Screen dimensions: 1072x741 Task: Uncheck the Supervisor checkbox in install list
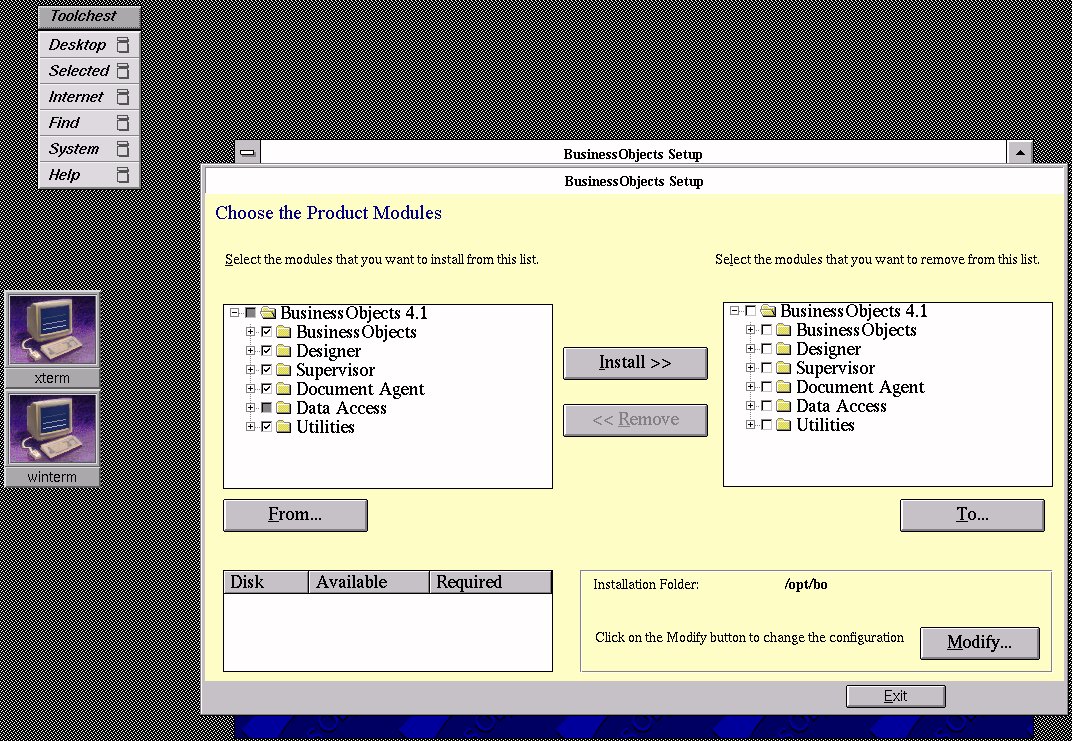pyautogui.click(x=266, y=370)
